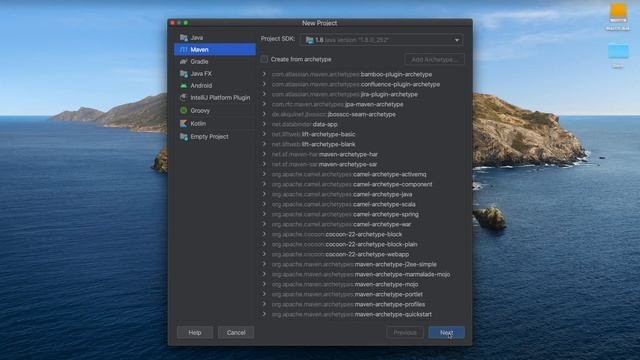The image size is (640, 360).
Task: Open the orange drive icon on desktop
Action: (618, 13)
